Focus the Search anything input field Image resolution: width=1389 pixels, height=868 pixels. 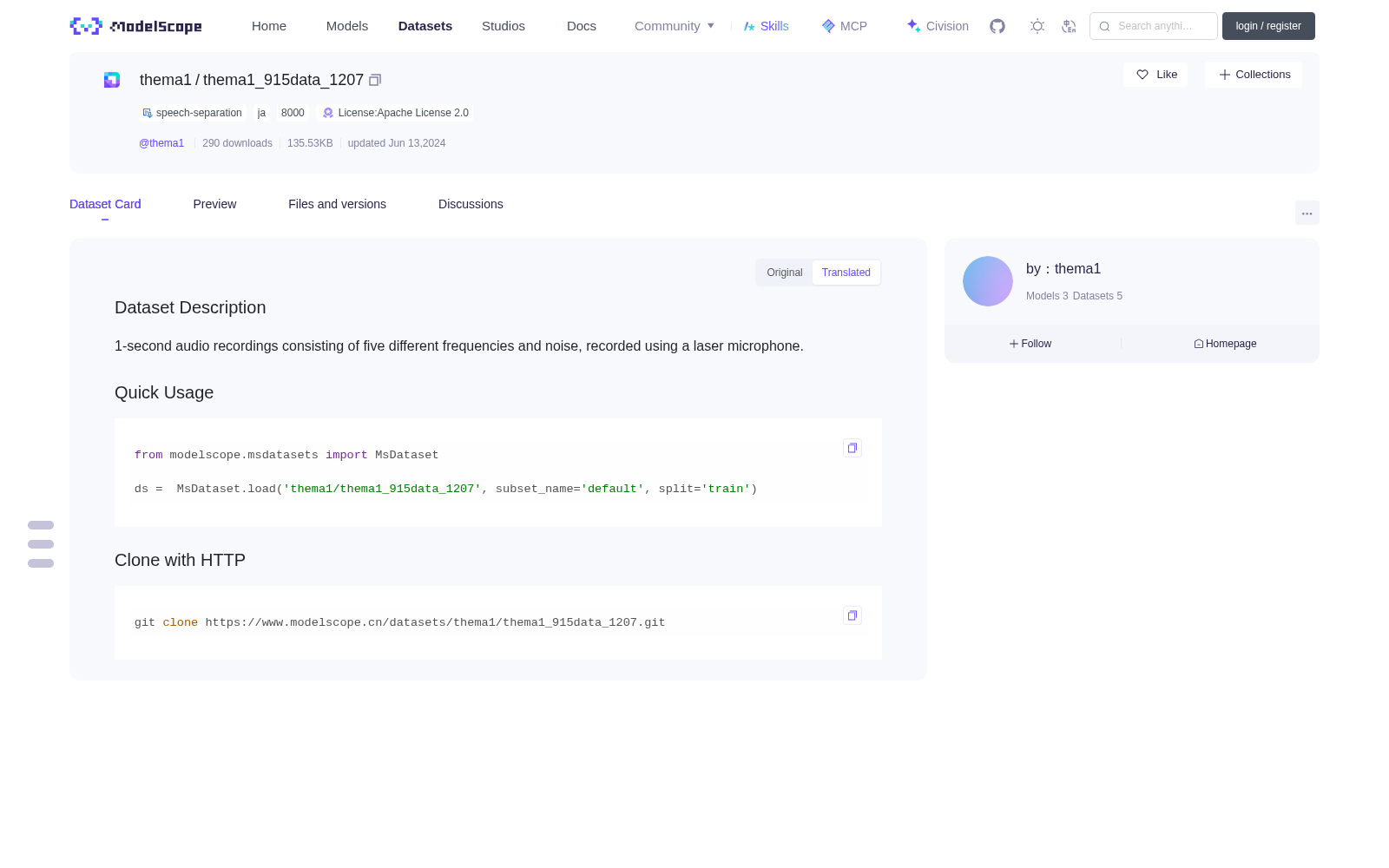pos(1154,26)
